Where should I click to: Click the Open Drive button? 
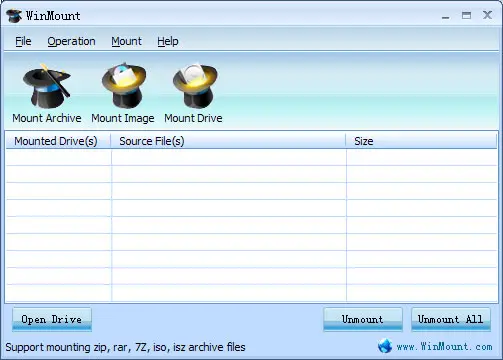tap(52, 319)
